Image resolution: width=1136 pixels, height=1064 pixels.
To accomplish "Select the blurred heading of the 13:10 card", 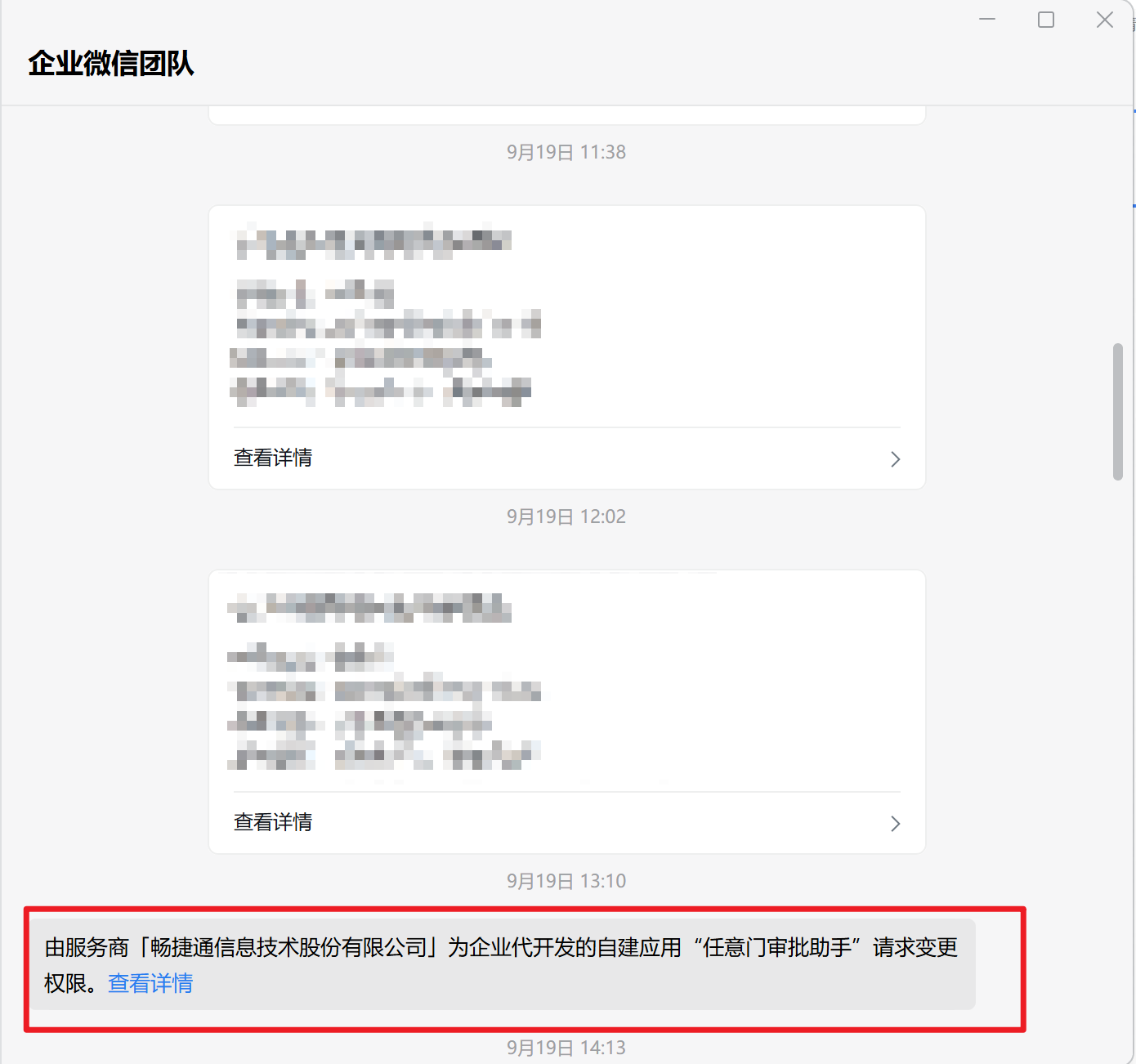I will 369,608.
